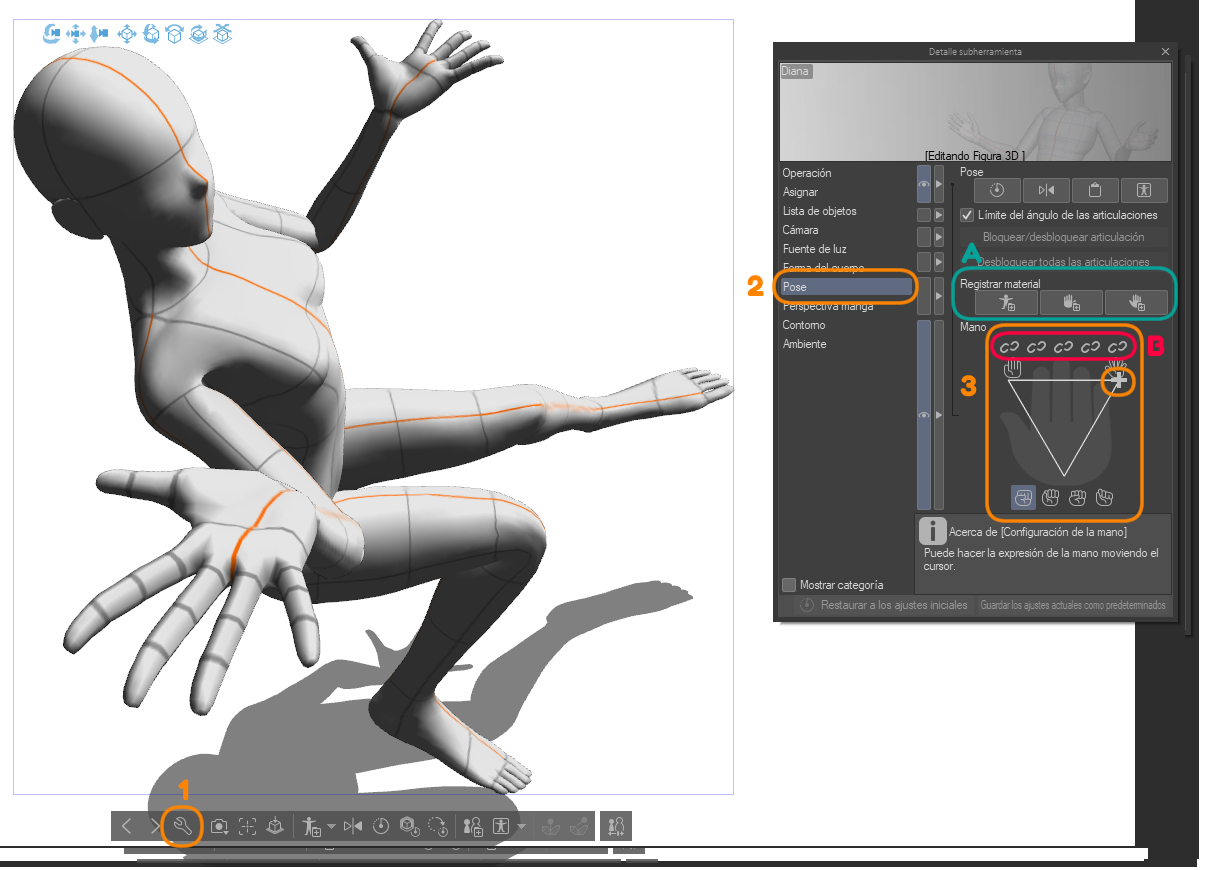1207x870 pixels.
Task: Select the second fist preset icon
Action: [x=1051, y=496]
